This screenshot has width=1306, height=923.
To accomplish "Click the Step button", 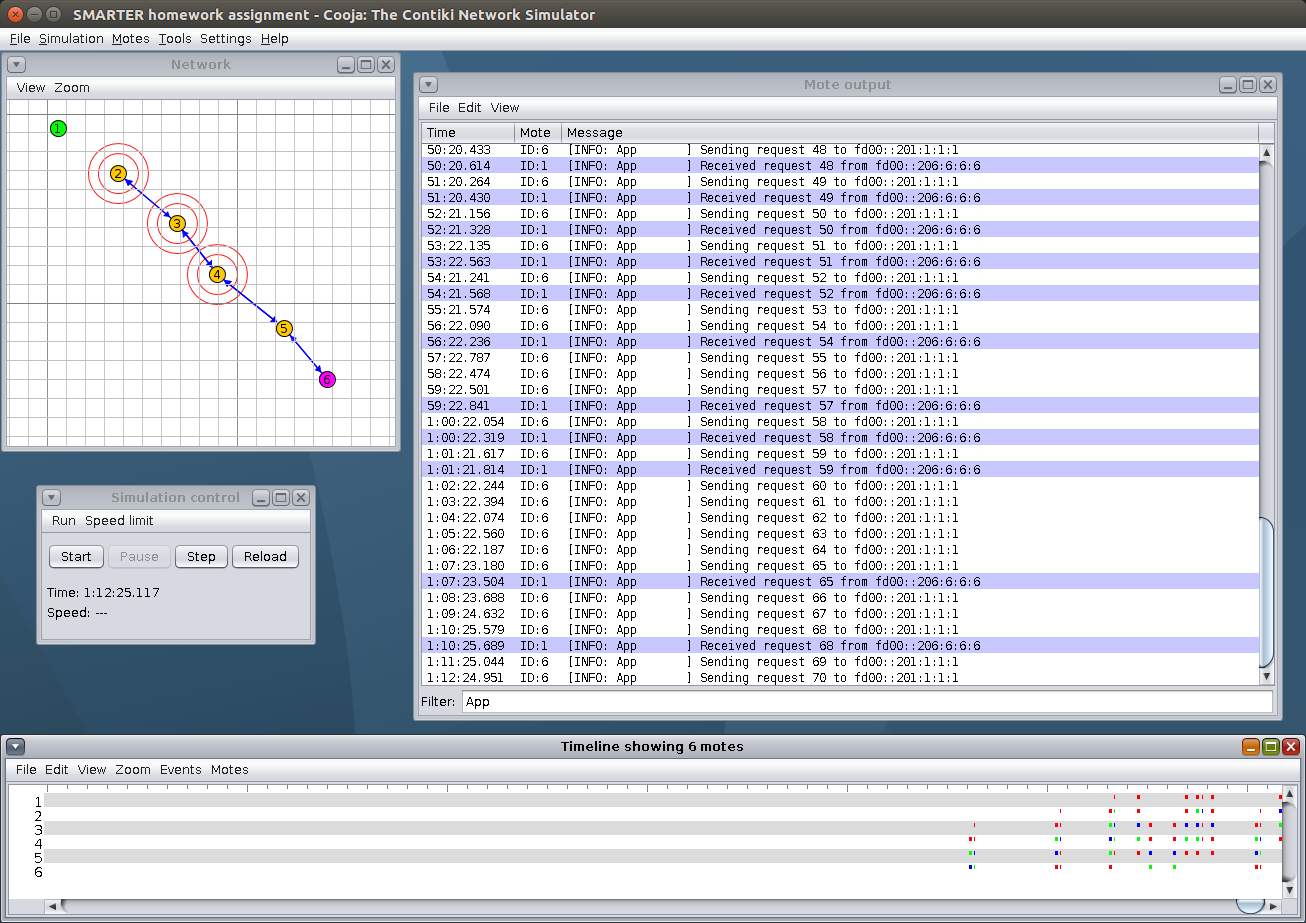I will (201, 557).
